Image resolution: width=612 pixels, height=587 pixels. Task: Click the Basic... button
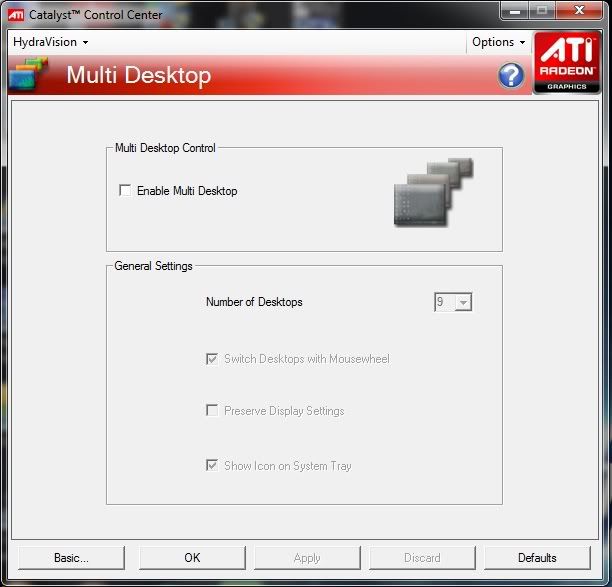pos(71,558)
